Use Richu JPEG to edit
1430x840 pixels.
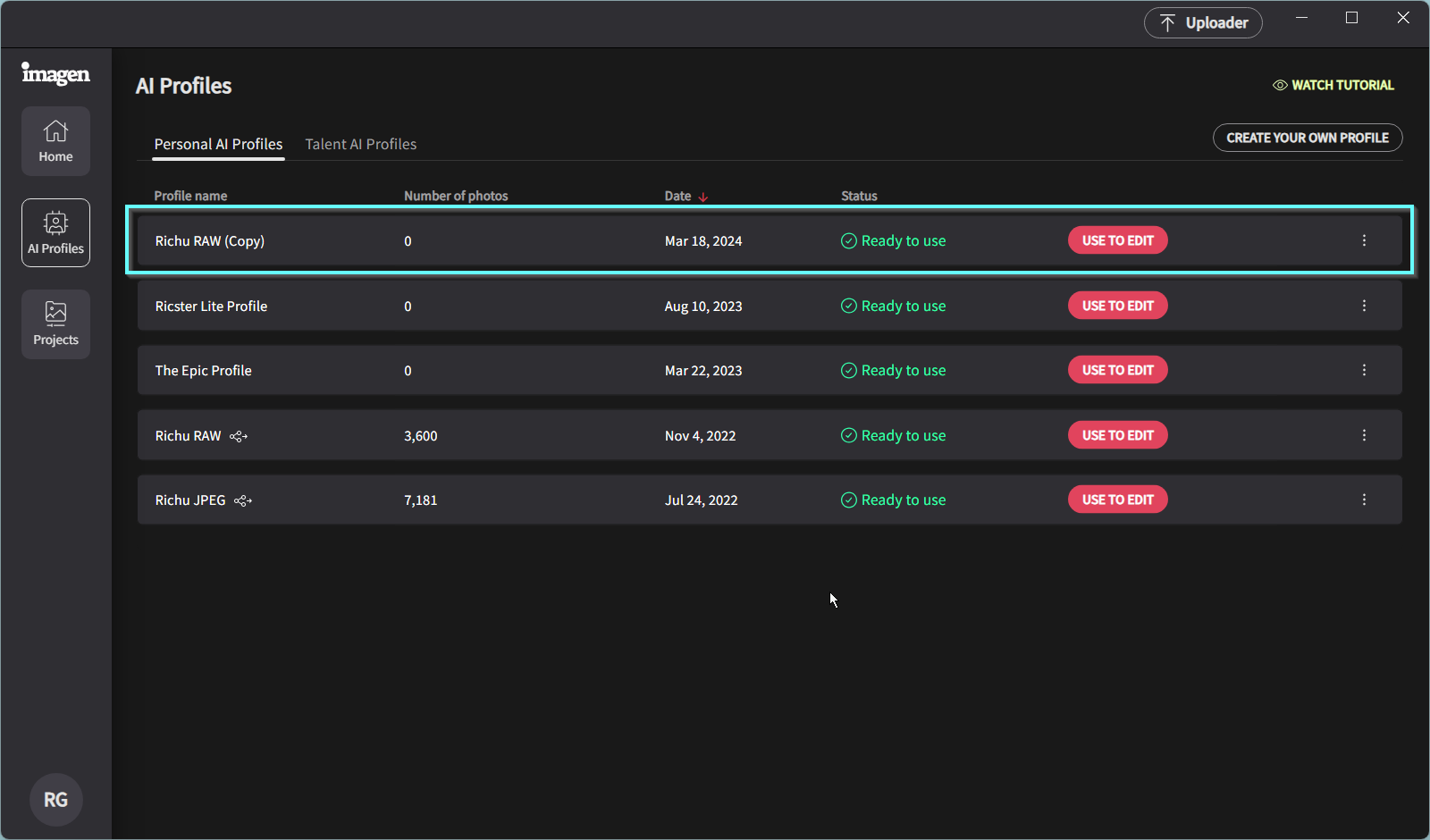1117,500
